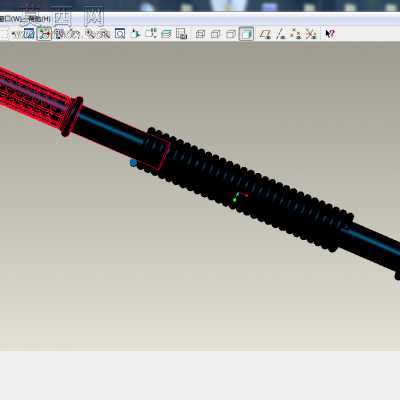Switch display to No Hidden style
Screen dimensions: 400x400
click(x=231, y=34)
